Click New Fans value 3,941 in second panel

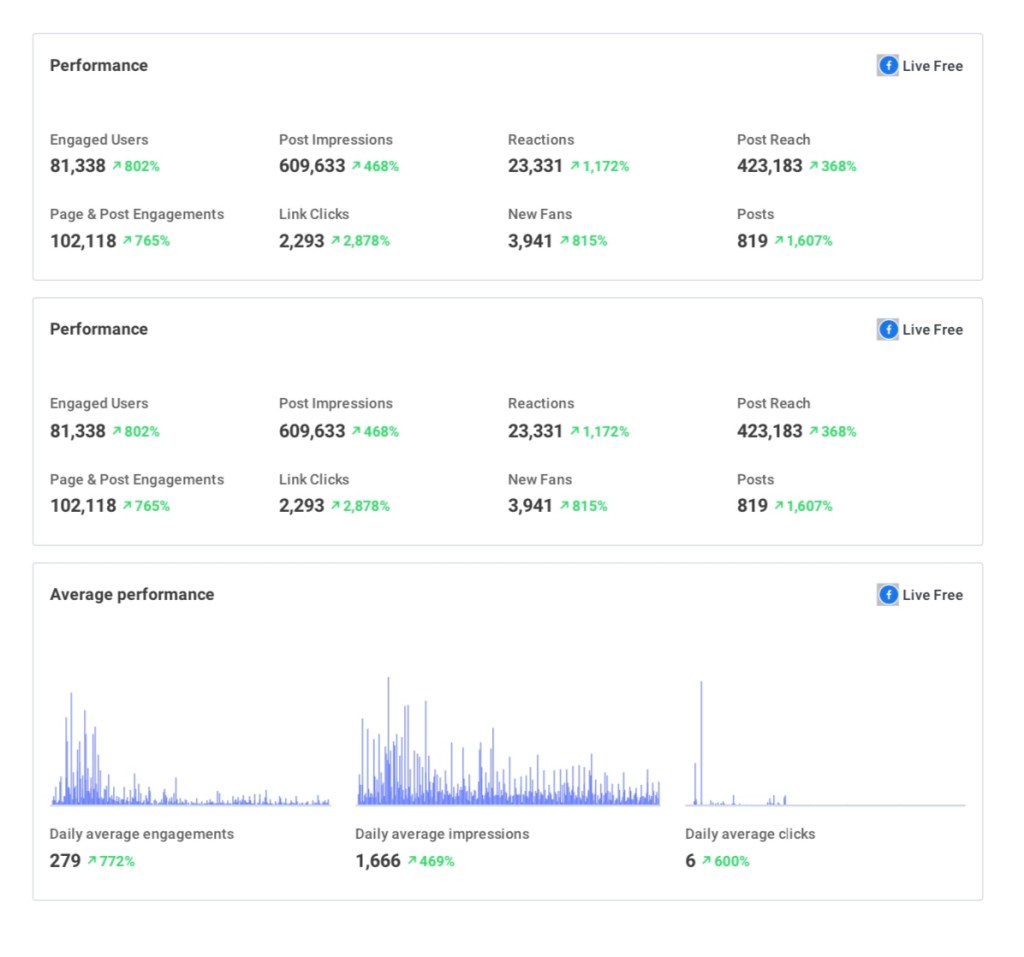530,506
